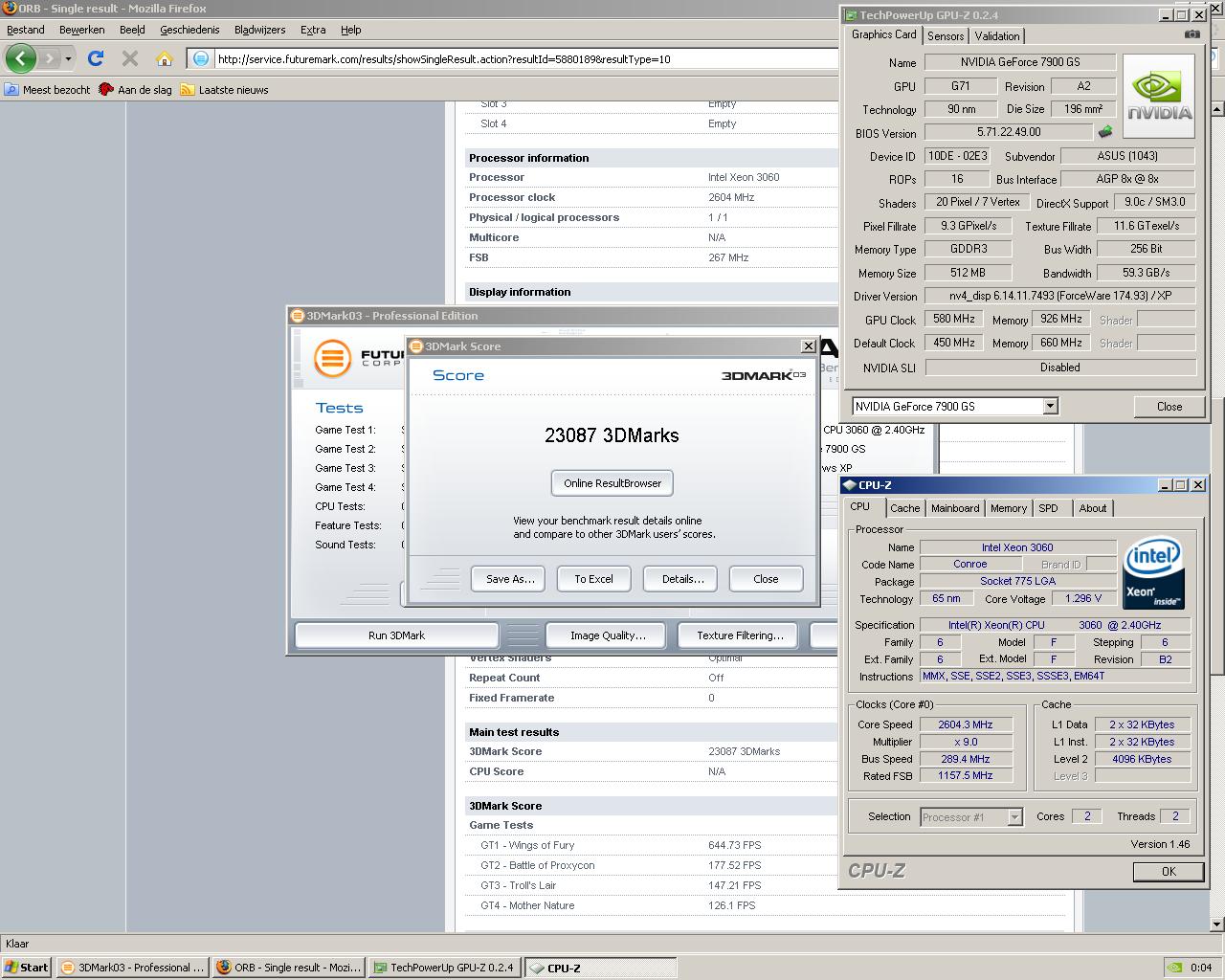This screenshot has height=980, width=1225.
Task: Click the Firefox back arrow button
Action: pos(20,58)
